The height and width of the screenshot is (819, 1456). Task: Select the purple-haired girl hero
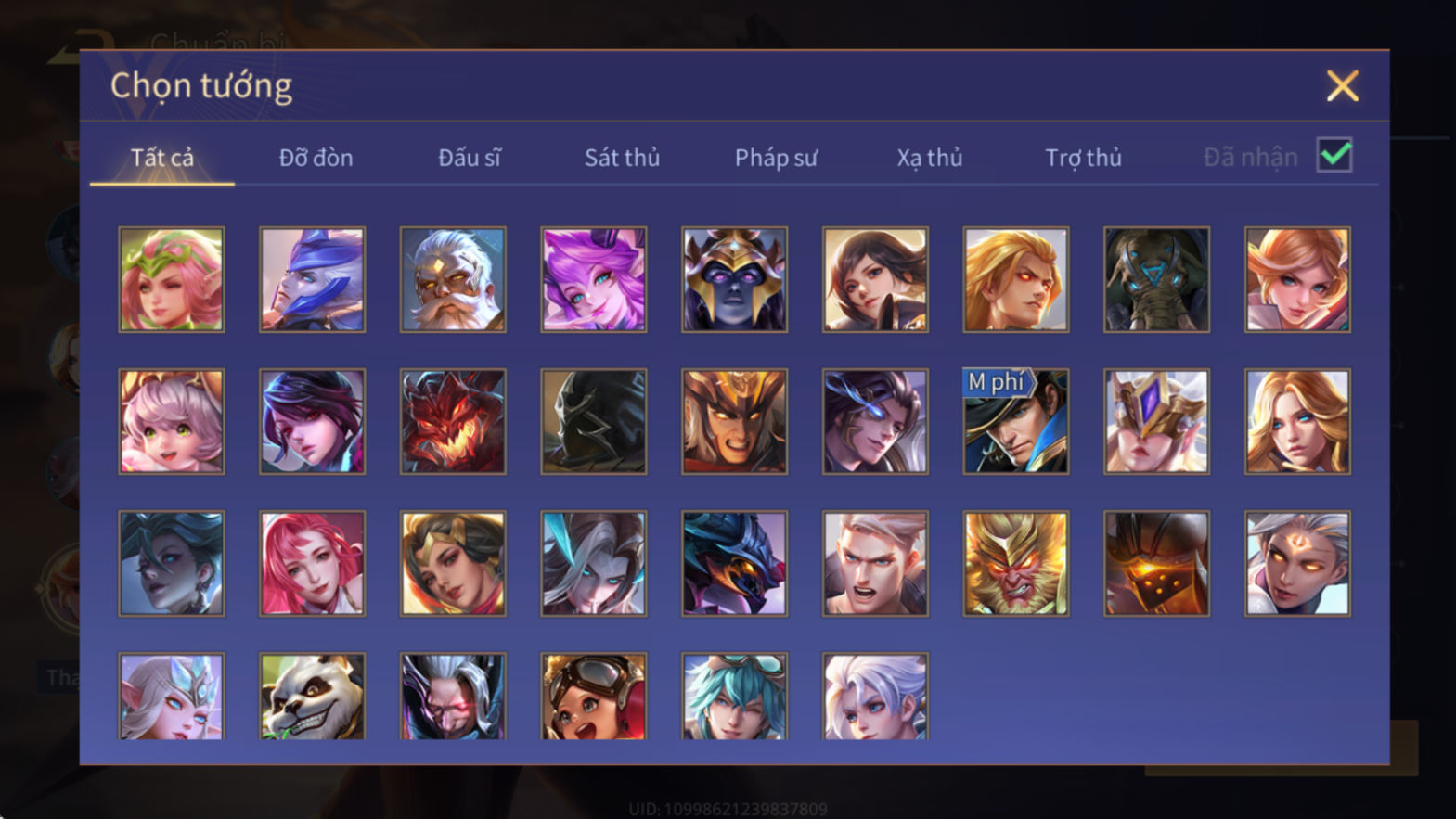click(594, 279)
